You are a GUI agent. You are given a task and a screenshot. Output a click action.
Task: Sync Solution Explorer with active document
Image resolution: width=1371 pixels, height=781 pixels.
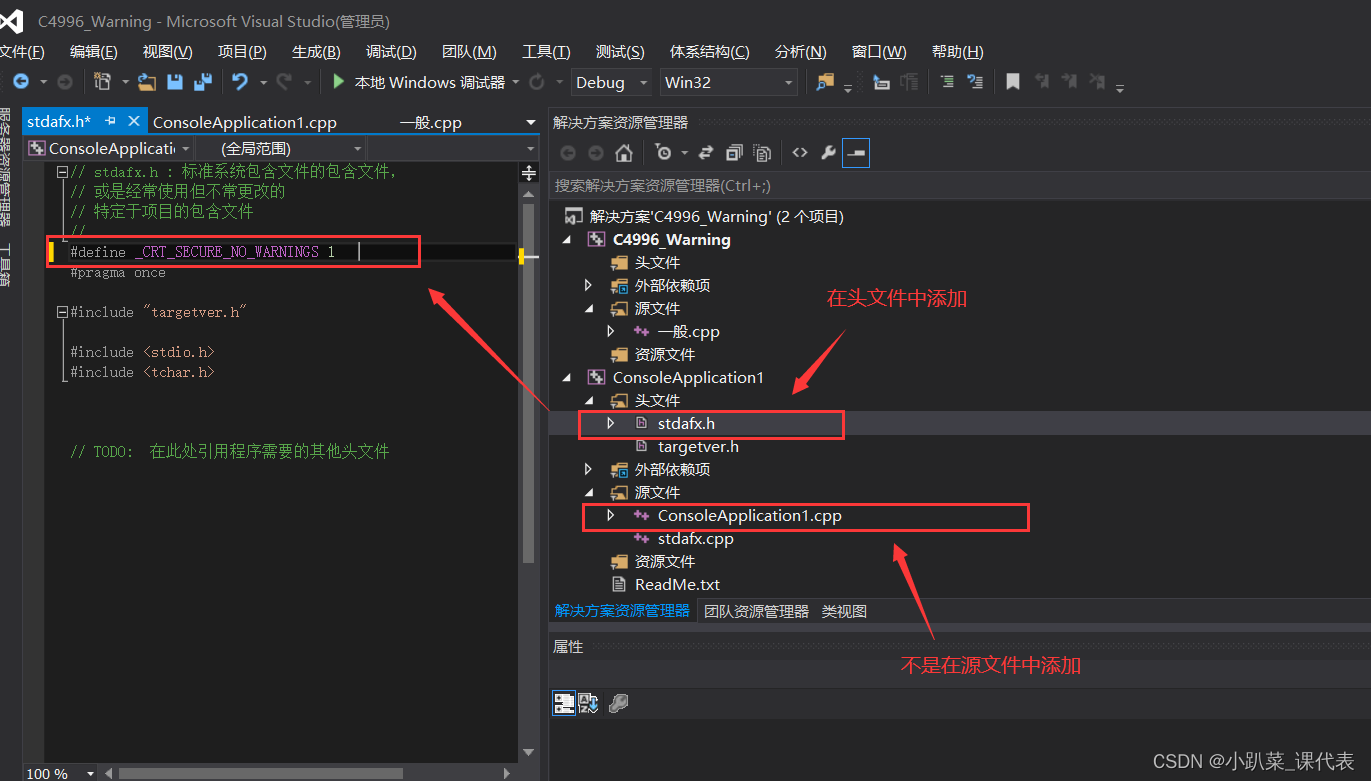click(x=707, y=152)
